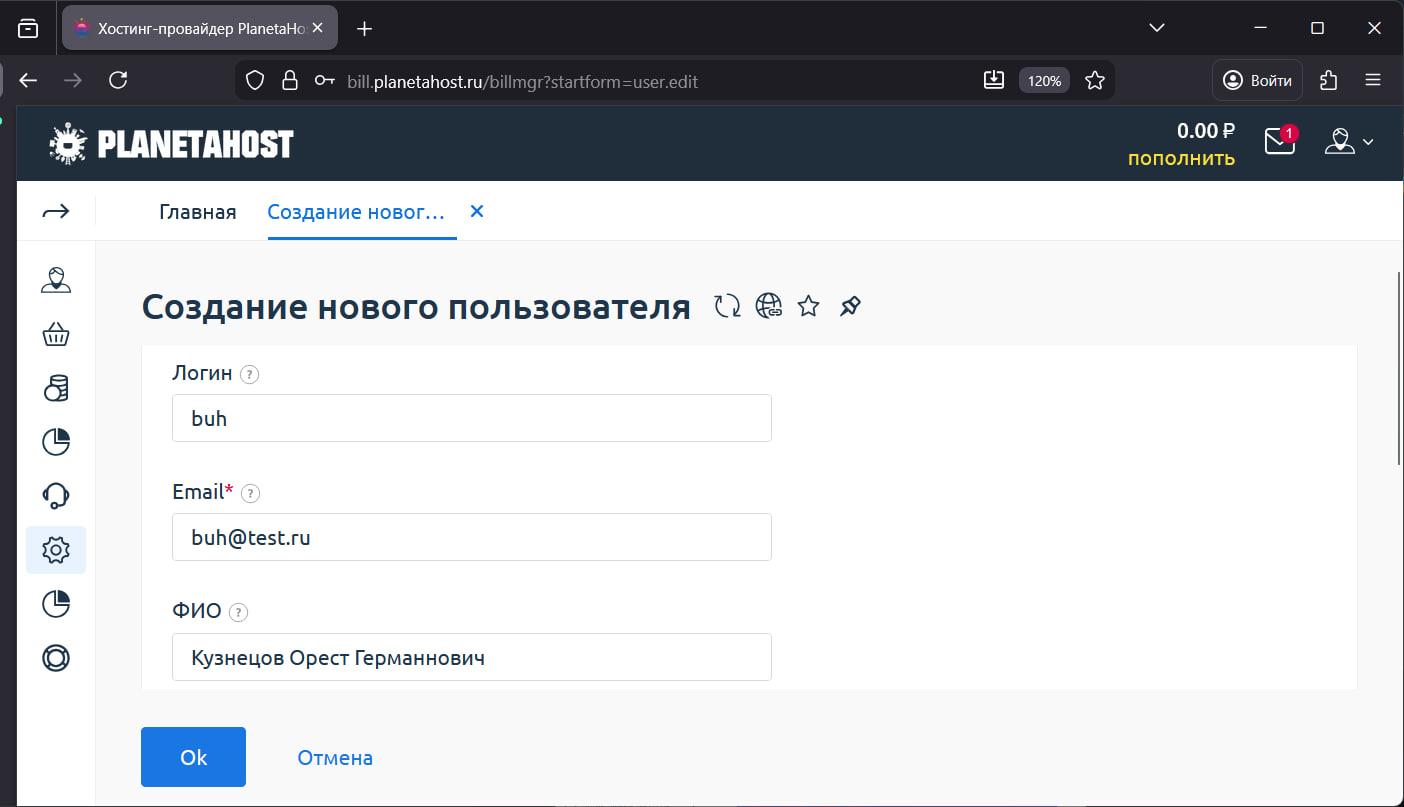The width and height of the screenshot is (1404, 807).
Task: Click inside the Логин input field
Action: click(x=471, y=418)
